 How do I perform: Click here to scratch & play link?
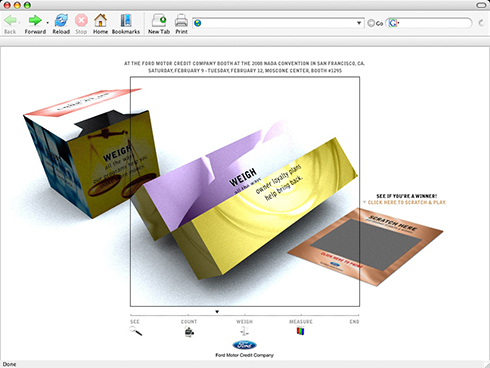click(x=407, y=202)
